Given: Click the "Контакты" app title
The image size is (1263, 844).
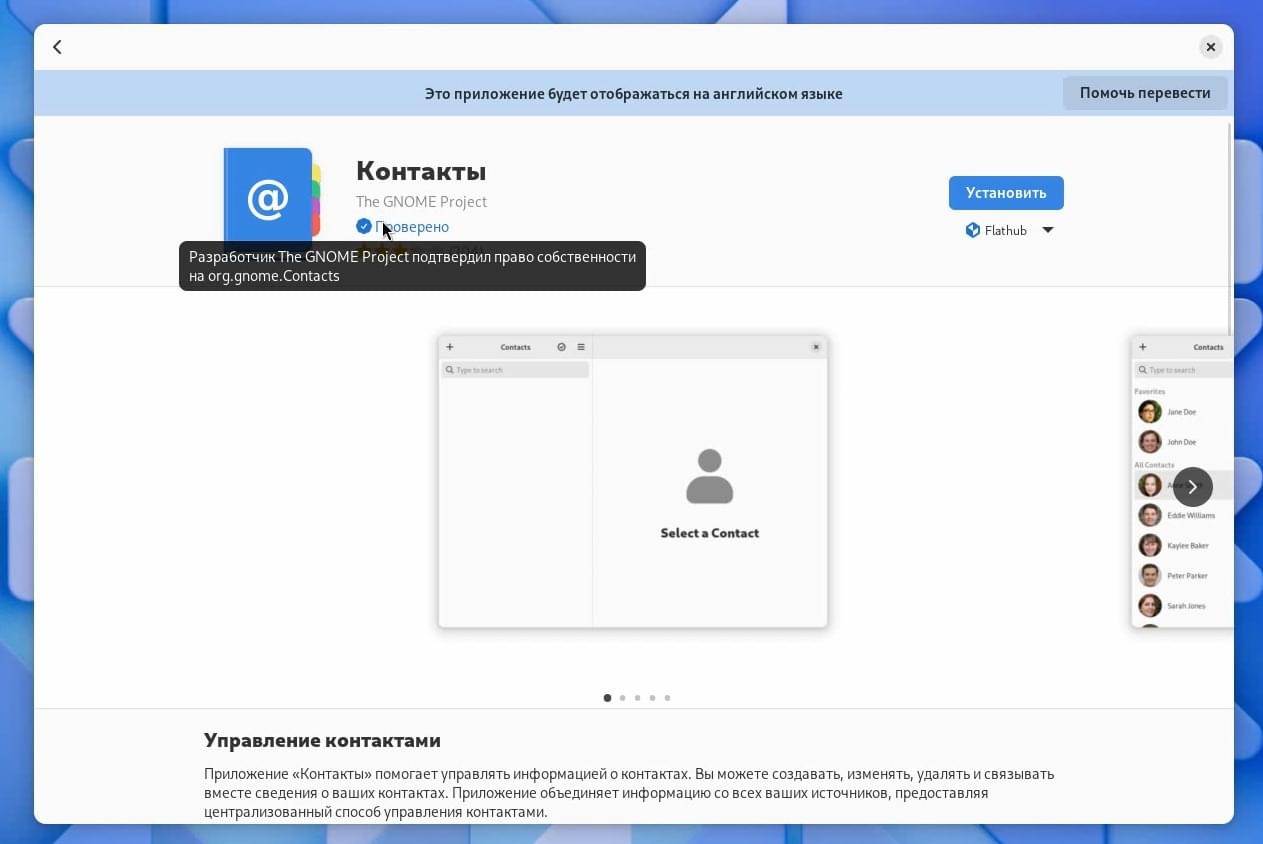Looking at the screenshot, I should (x=421, y=171).
